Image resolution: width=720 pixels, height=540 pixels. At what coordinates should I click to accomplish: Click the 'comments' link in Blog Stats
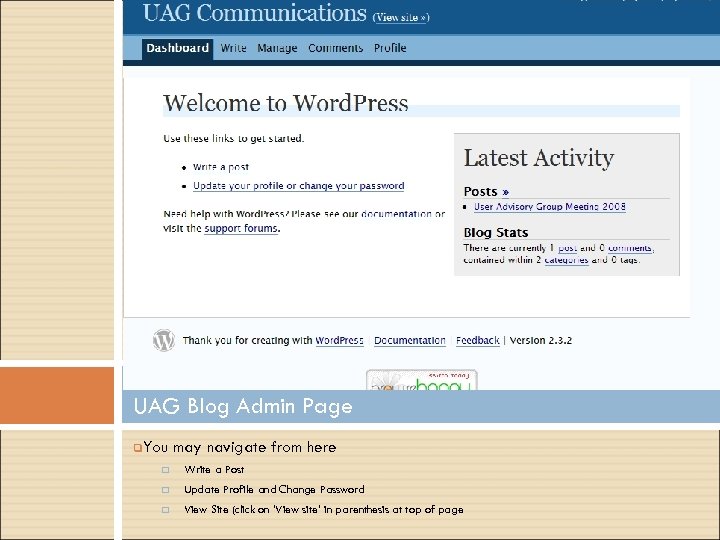point(630,248)
